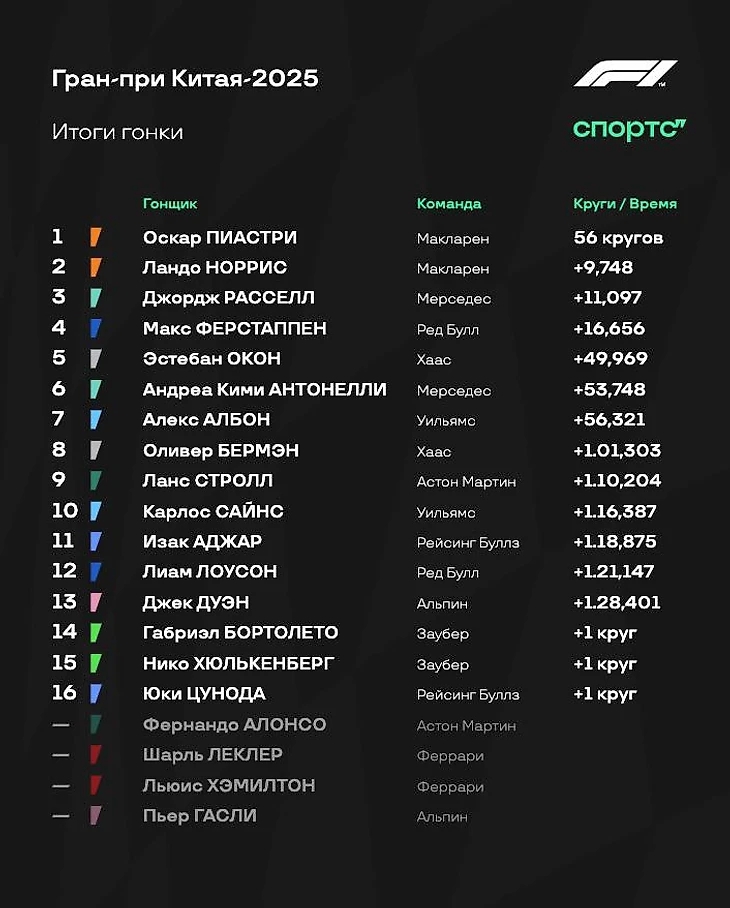This screenshot has width=730, height=908.
Task: Click the Рейсинг Буллз team for Изак АДЖАР
Action: [x=468, y=542]
